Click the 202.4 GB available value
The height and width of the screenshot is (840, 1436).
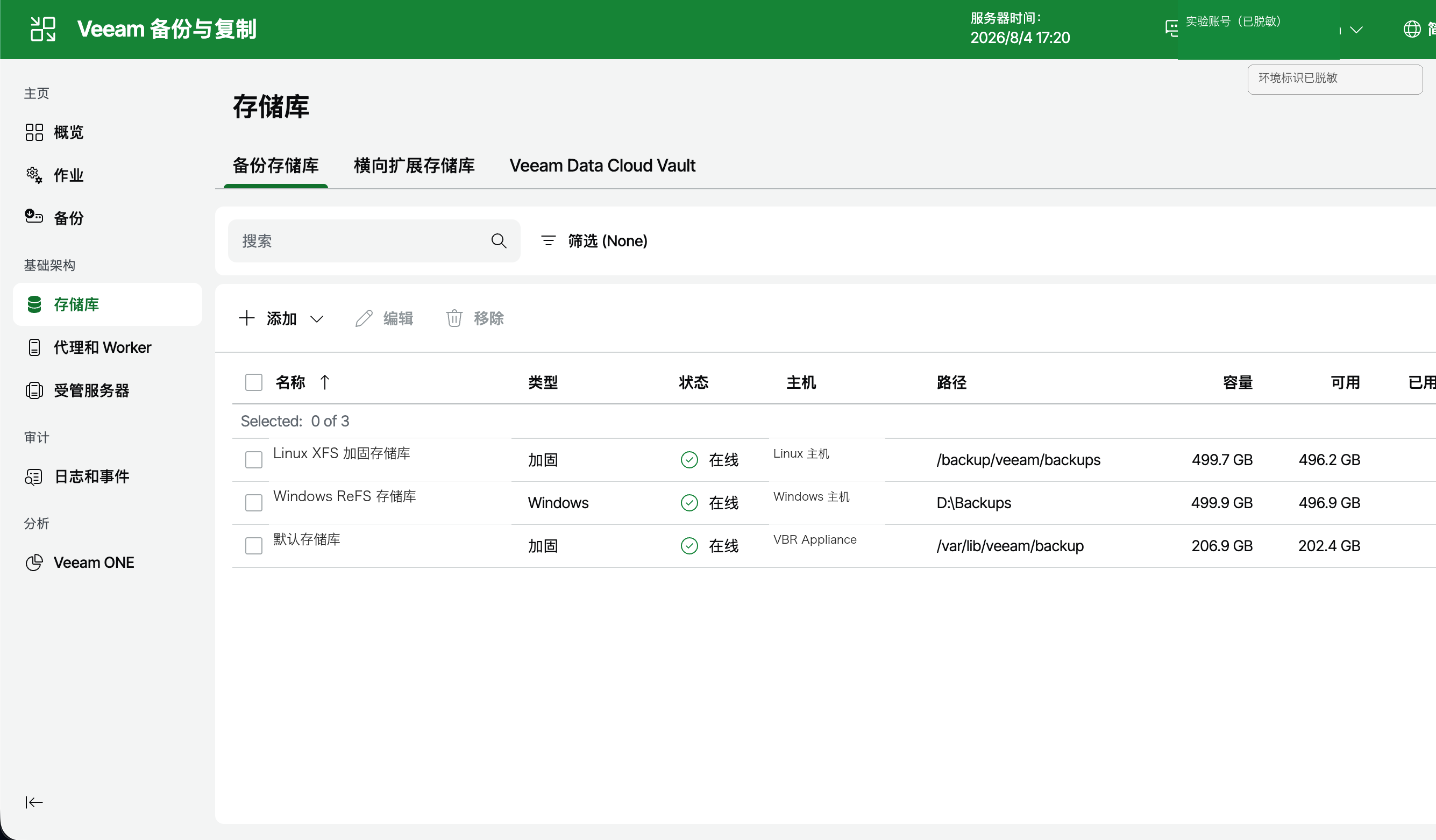click(x=1329, y=546)
